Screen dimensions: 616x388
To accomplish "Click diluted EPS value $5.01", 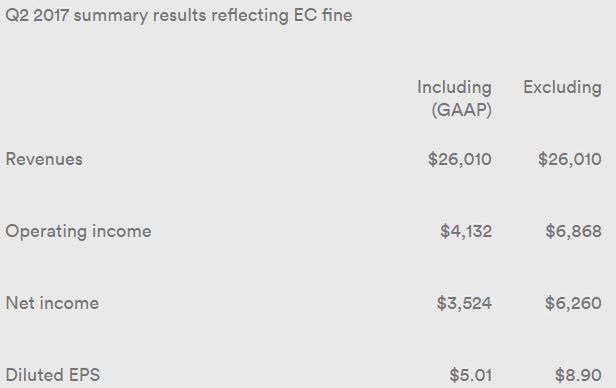I will (x=471, y=375).
